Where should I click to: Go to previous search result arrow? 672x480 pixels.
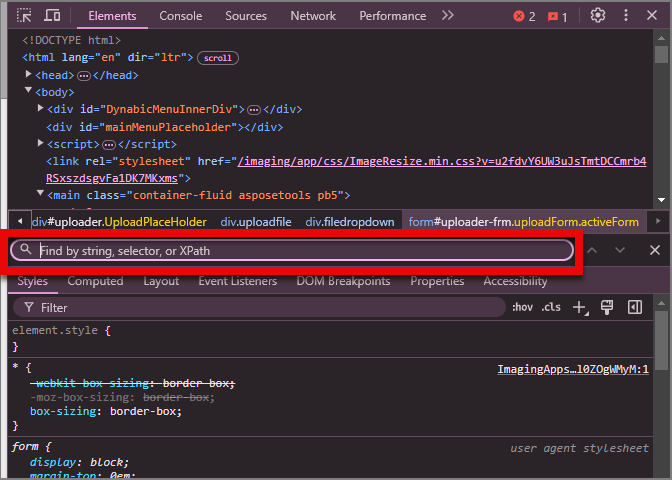592,250
